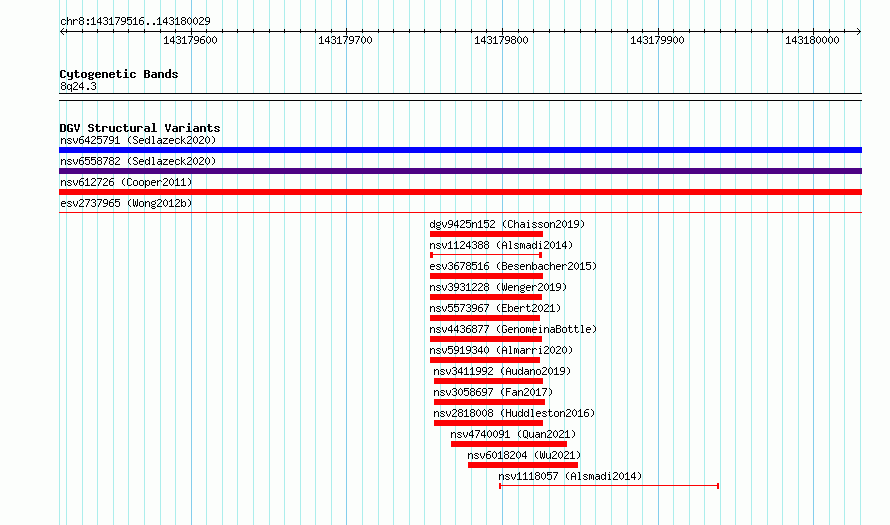Click the thin bracket line of nsv1124388
The width and height of the screenshot is (890, 525).
[486, 255]
